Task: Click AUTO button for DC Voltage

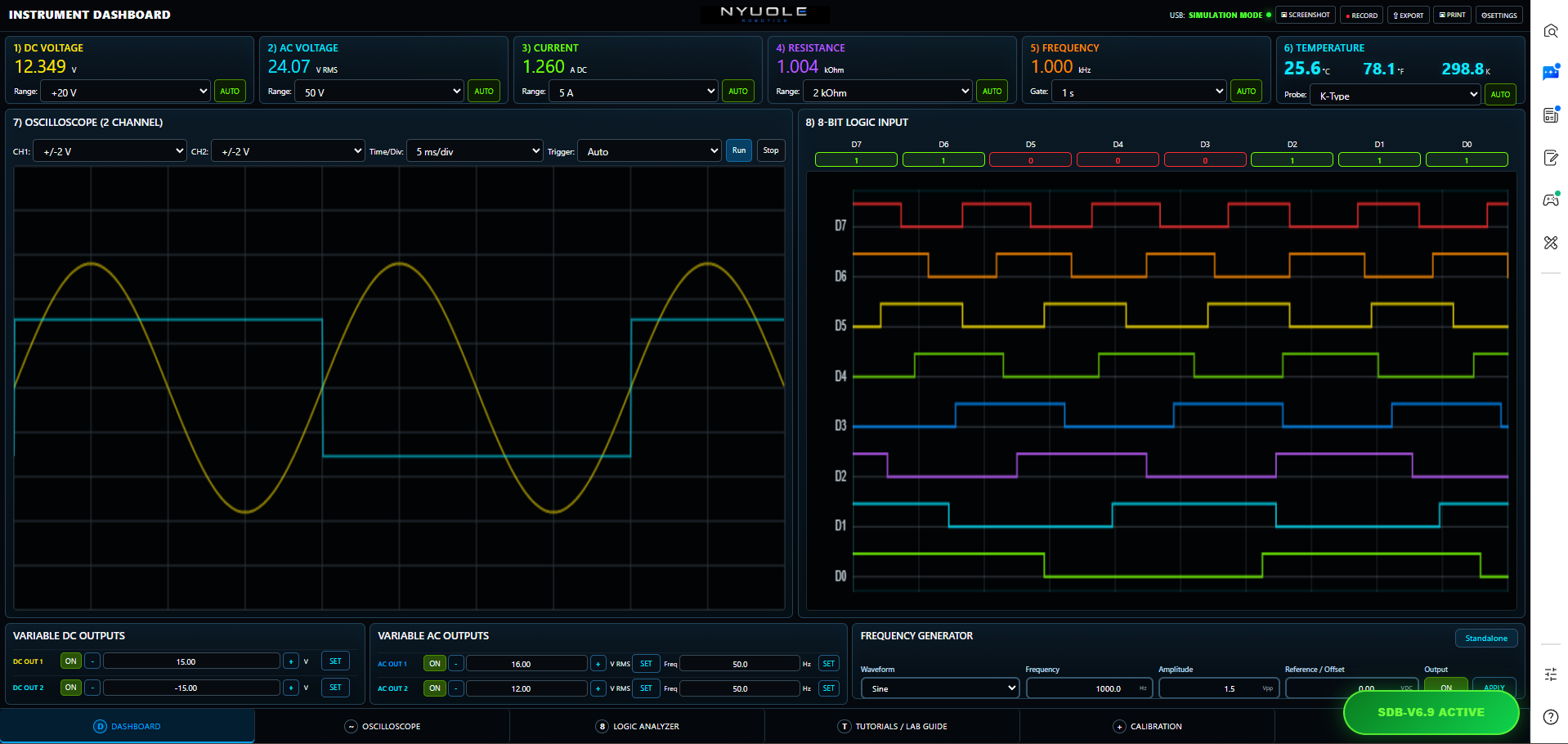Action: (x=230, y=92)
